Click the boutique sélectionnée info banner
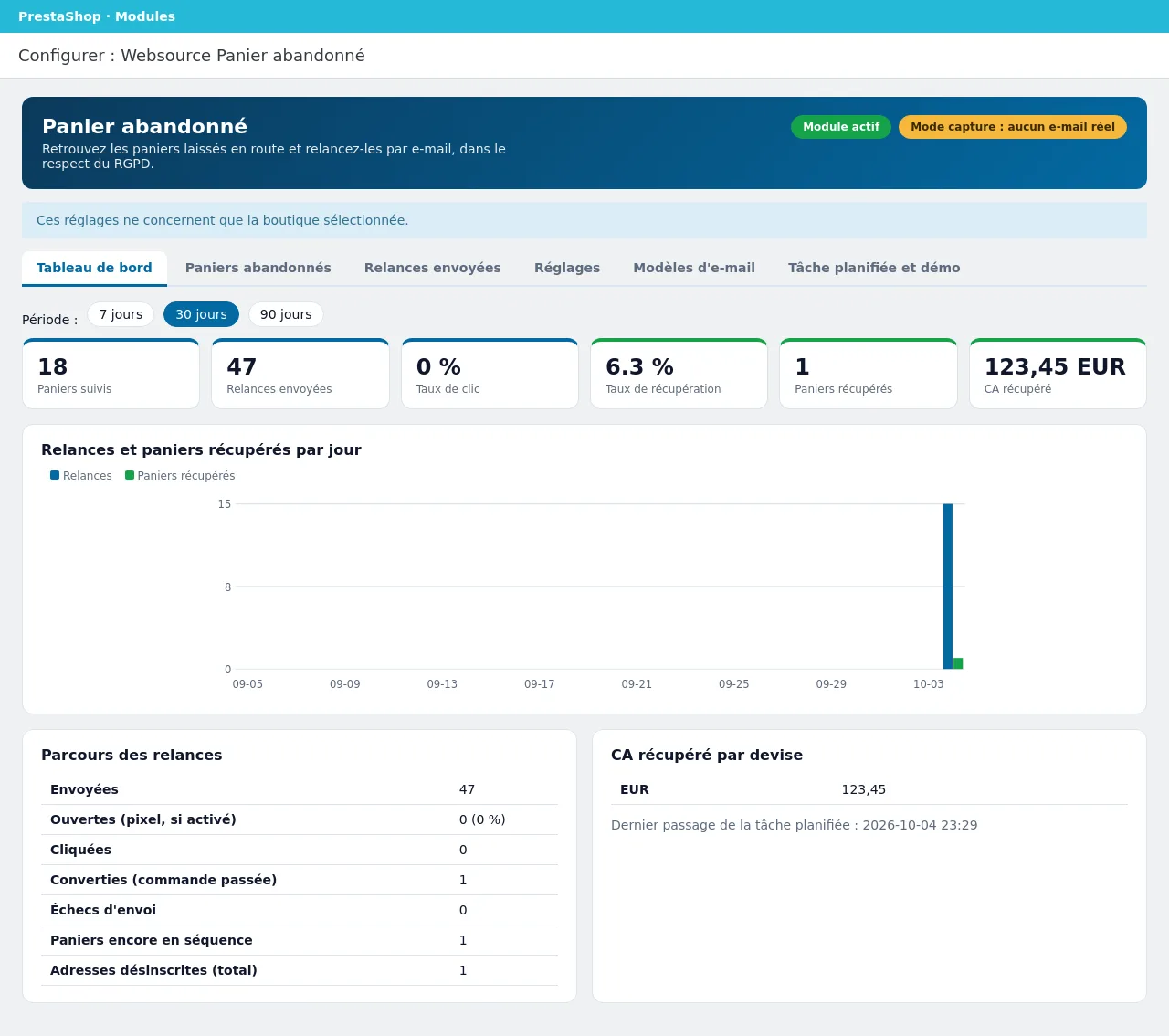The height and width of the screenshot is (1036, 1169). (x=584, y=220)
